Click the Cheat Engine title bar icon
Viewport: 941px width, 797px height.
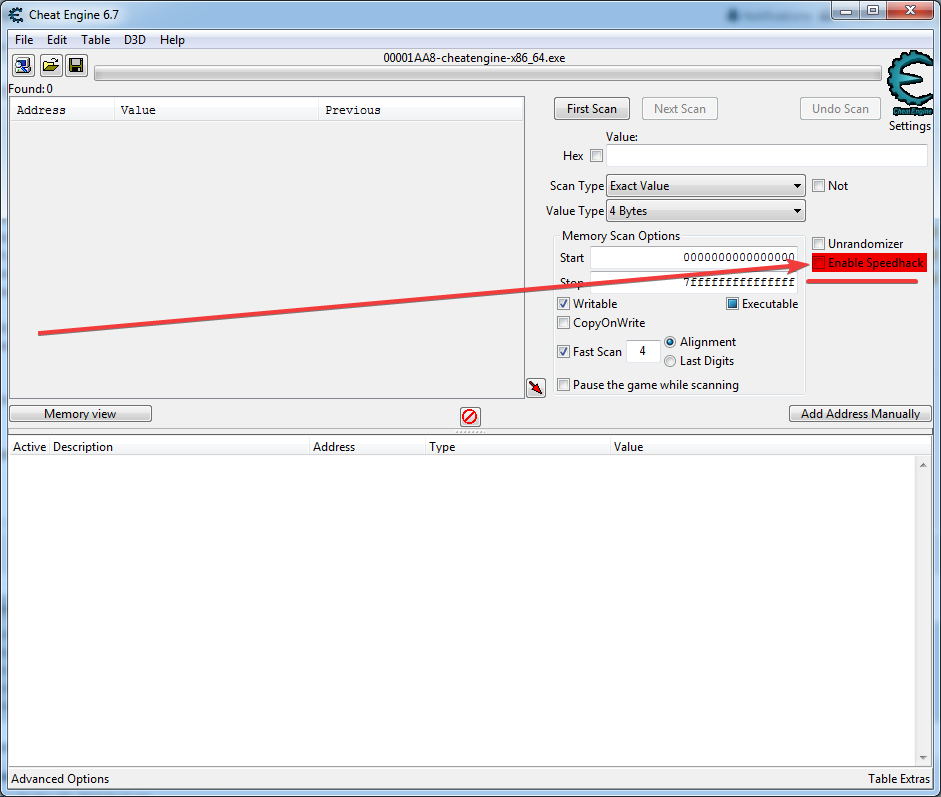16,15
